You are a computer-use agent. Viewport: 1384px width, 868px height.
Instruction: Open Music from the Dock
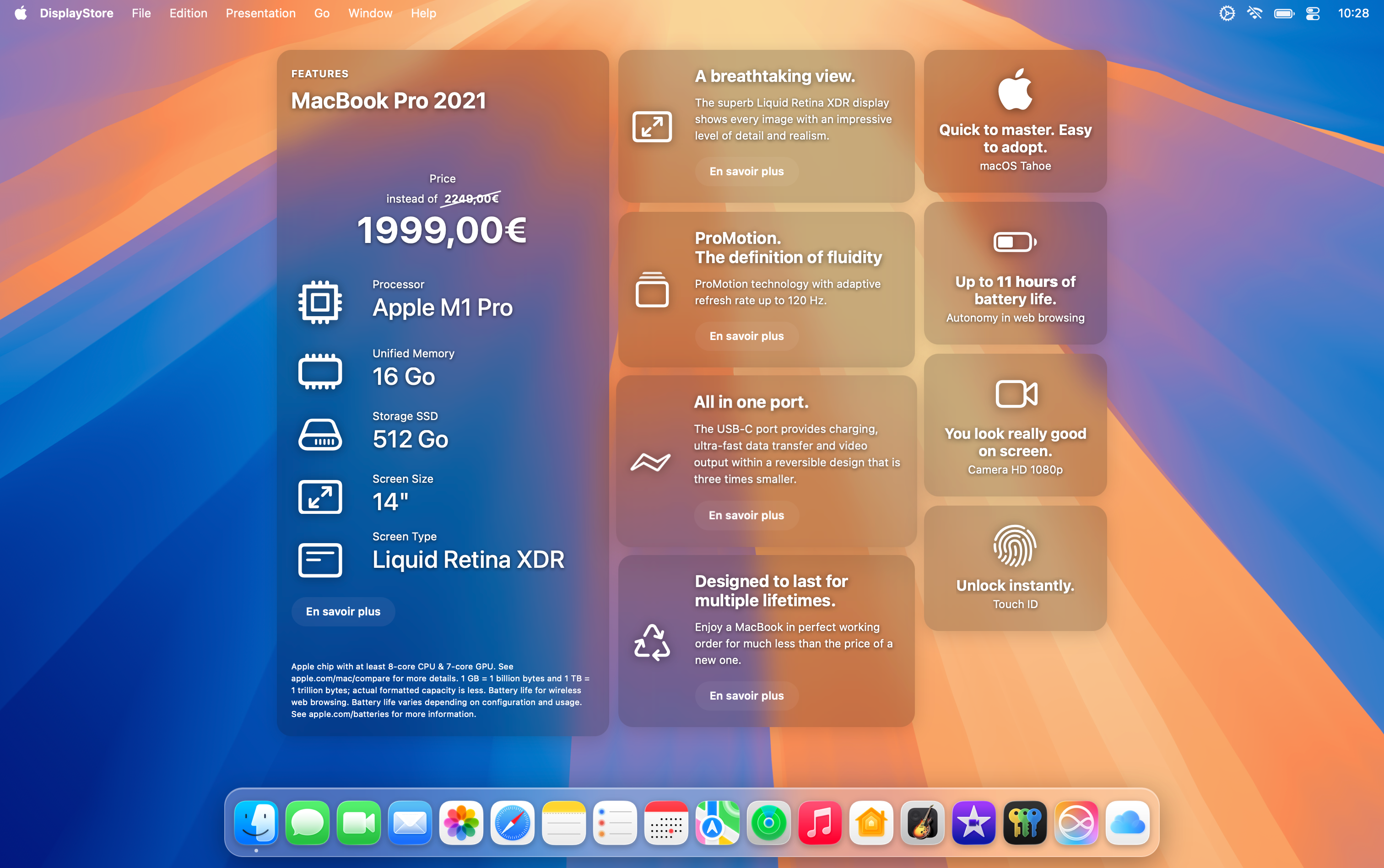point(820,823)
